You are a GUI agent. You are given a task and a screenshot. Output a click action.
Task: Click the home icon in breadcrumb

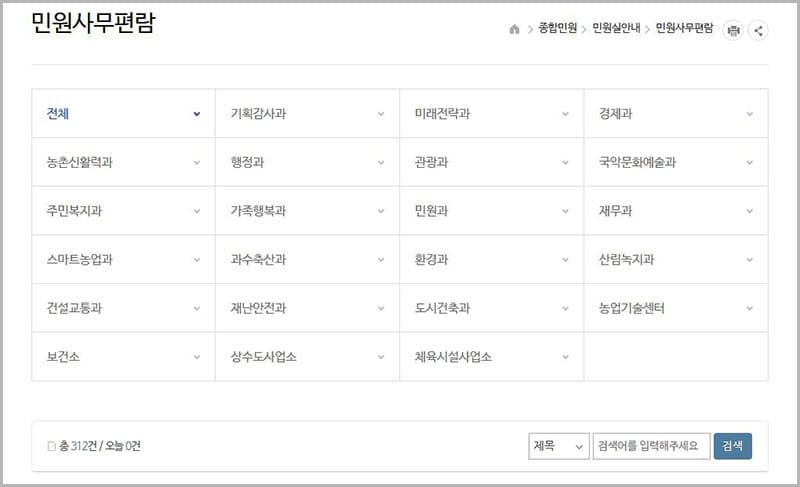tap(514, 30)
